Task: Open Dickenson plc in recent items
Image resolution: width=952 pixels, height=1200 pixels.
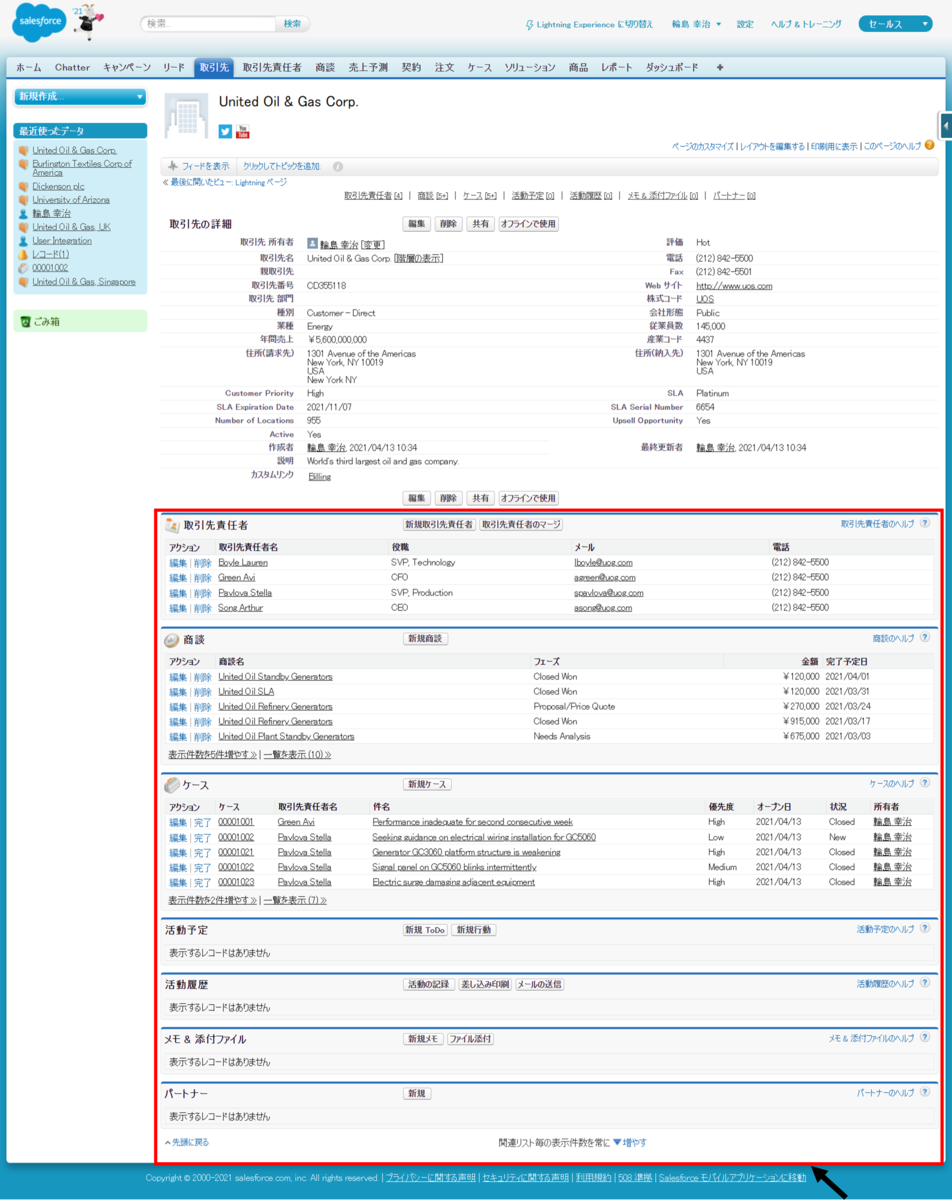Action: tap(57, 186)
